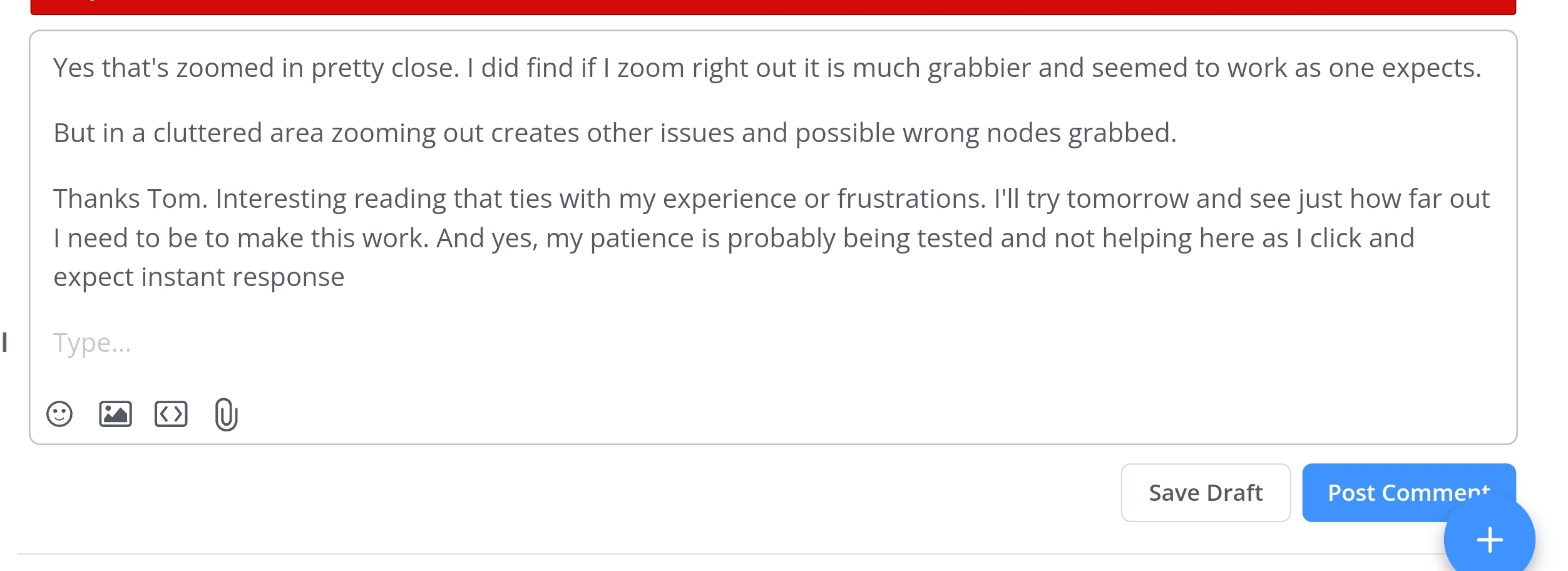Click the word "patience" in the comment text

642,238
